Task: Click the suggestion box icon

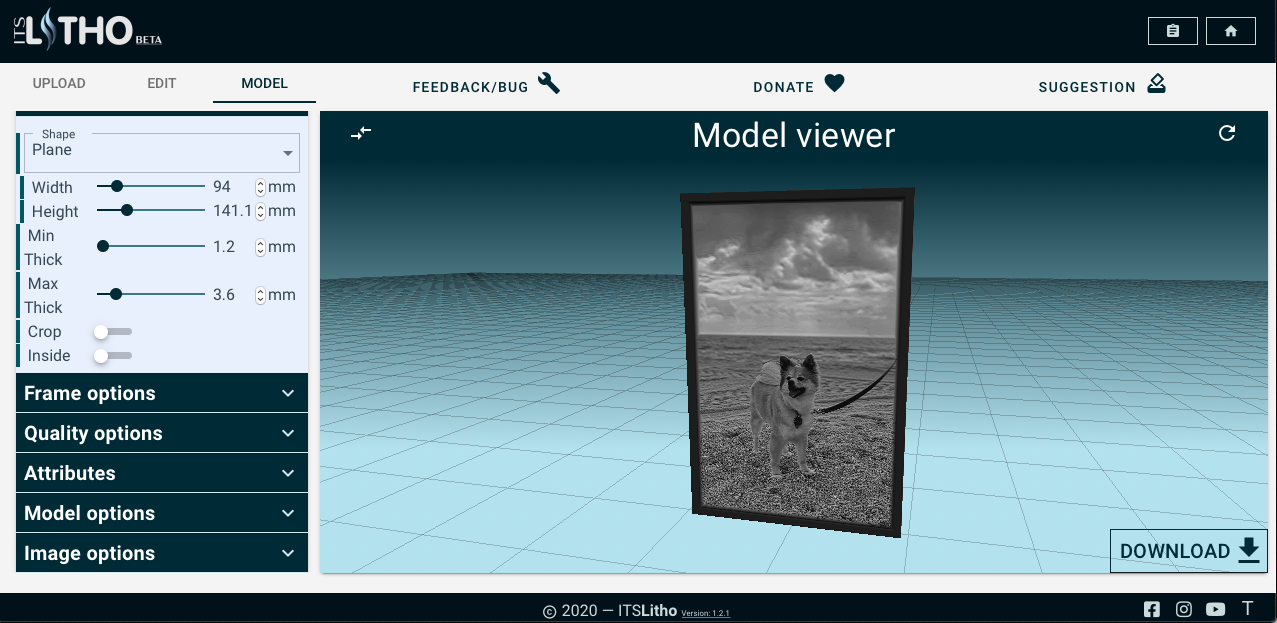Action: 1156,83
